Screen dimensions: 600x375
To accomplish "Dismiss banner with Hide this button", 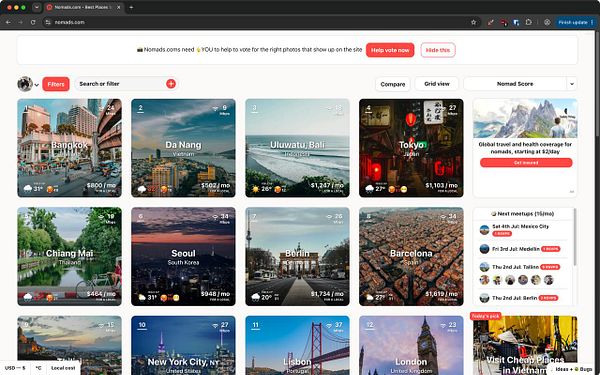I will tap(438, 50).
